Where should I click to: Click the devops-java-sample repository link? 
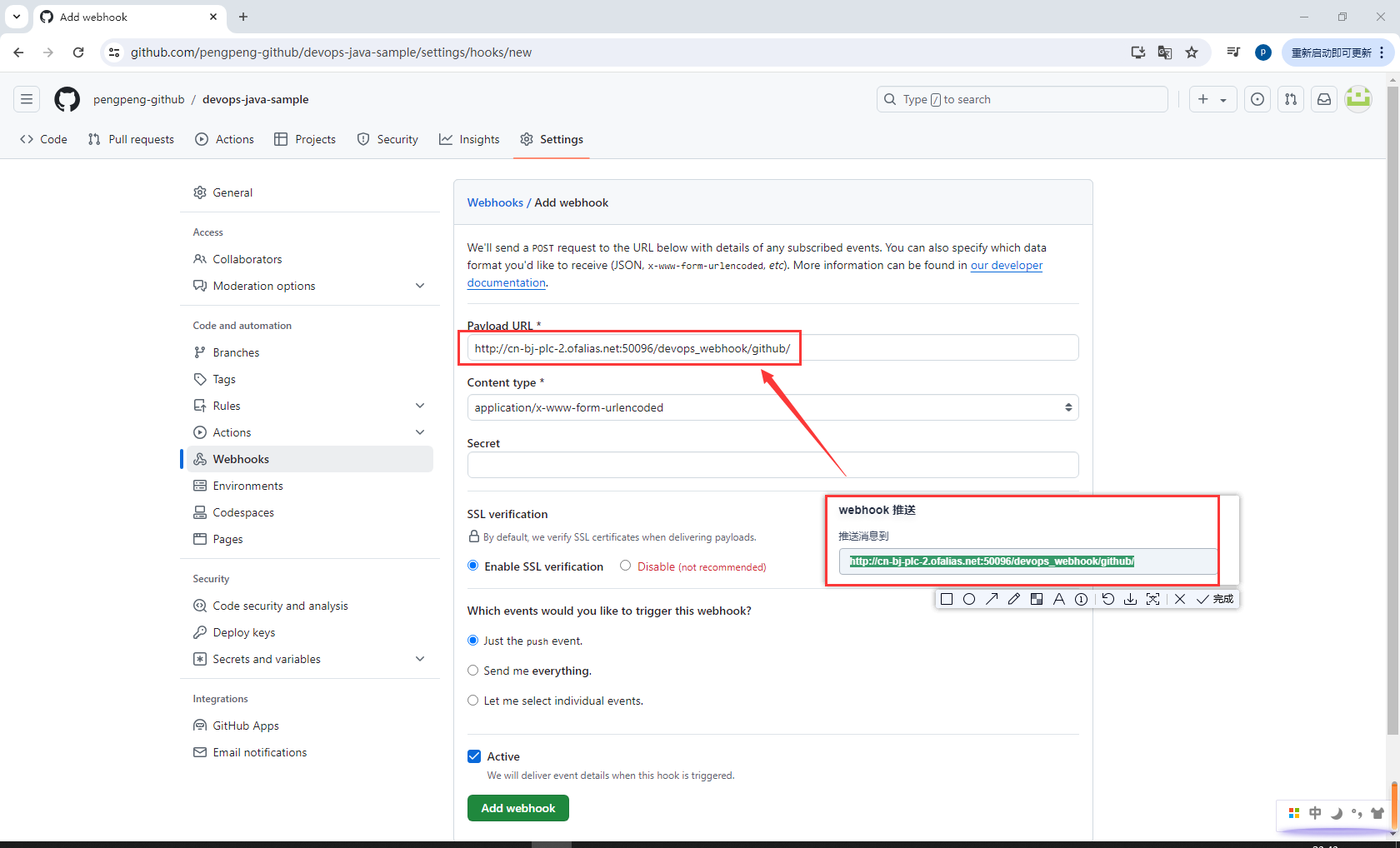[x=256, y=99]
